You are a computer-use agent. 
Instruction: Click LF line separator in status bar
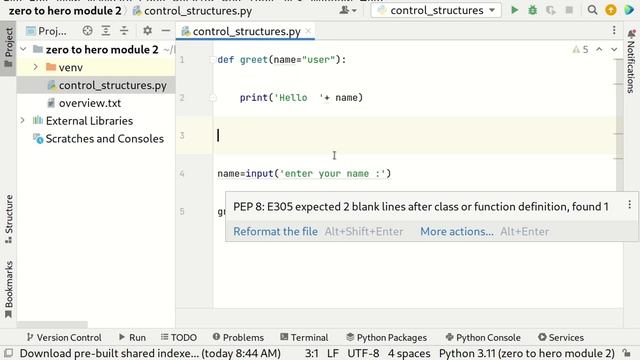[333, 353]
